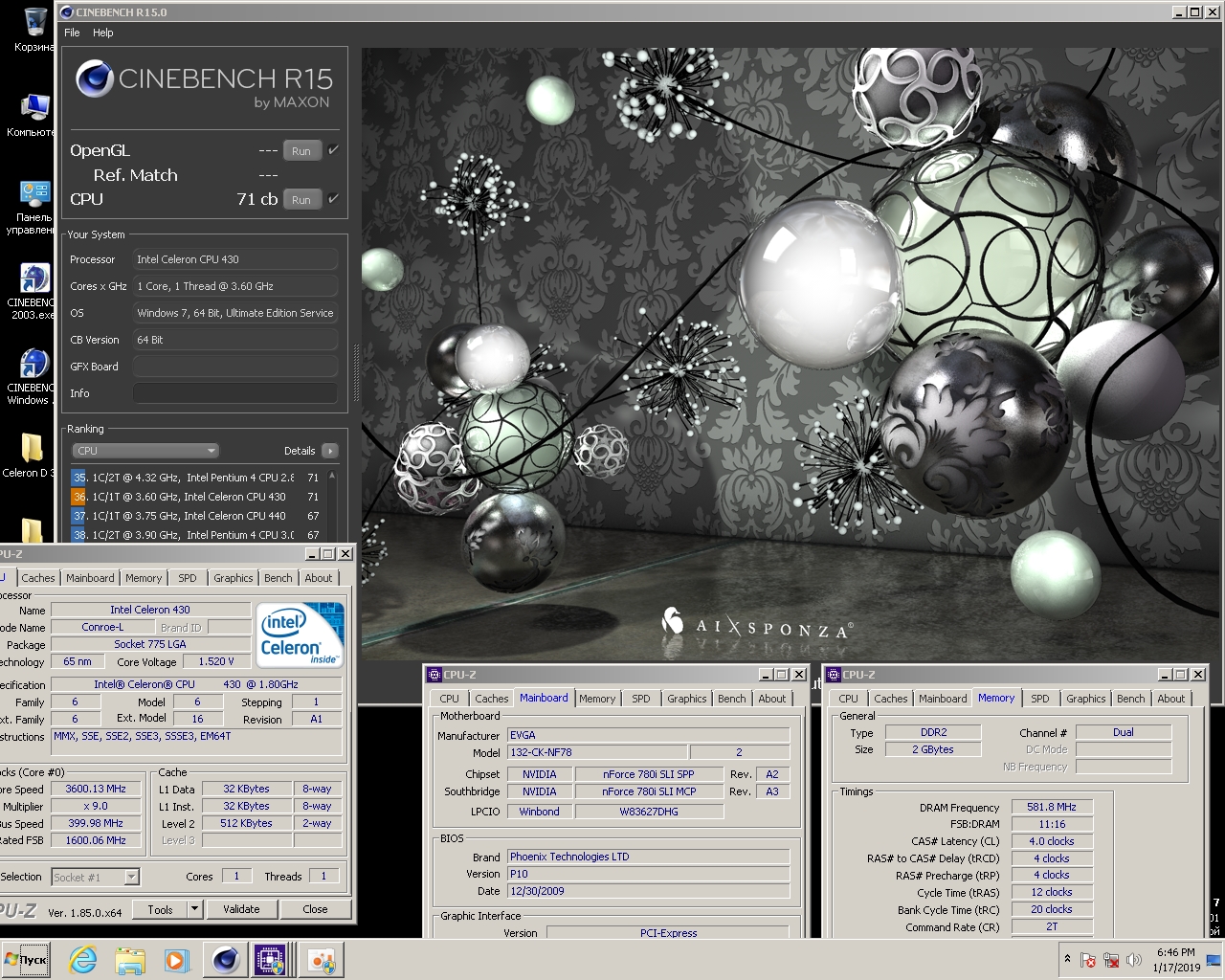This screenshot has width=1225, height=980.
Task: Switch to Cinebench in the taskbar
Action: pos(226,960)
